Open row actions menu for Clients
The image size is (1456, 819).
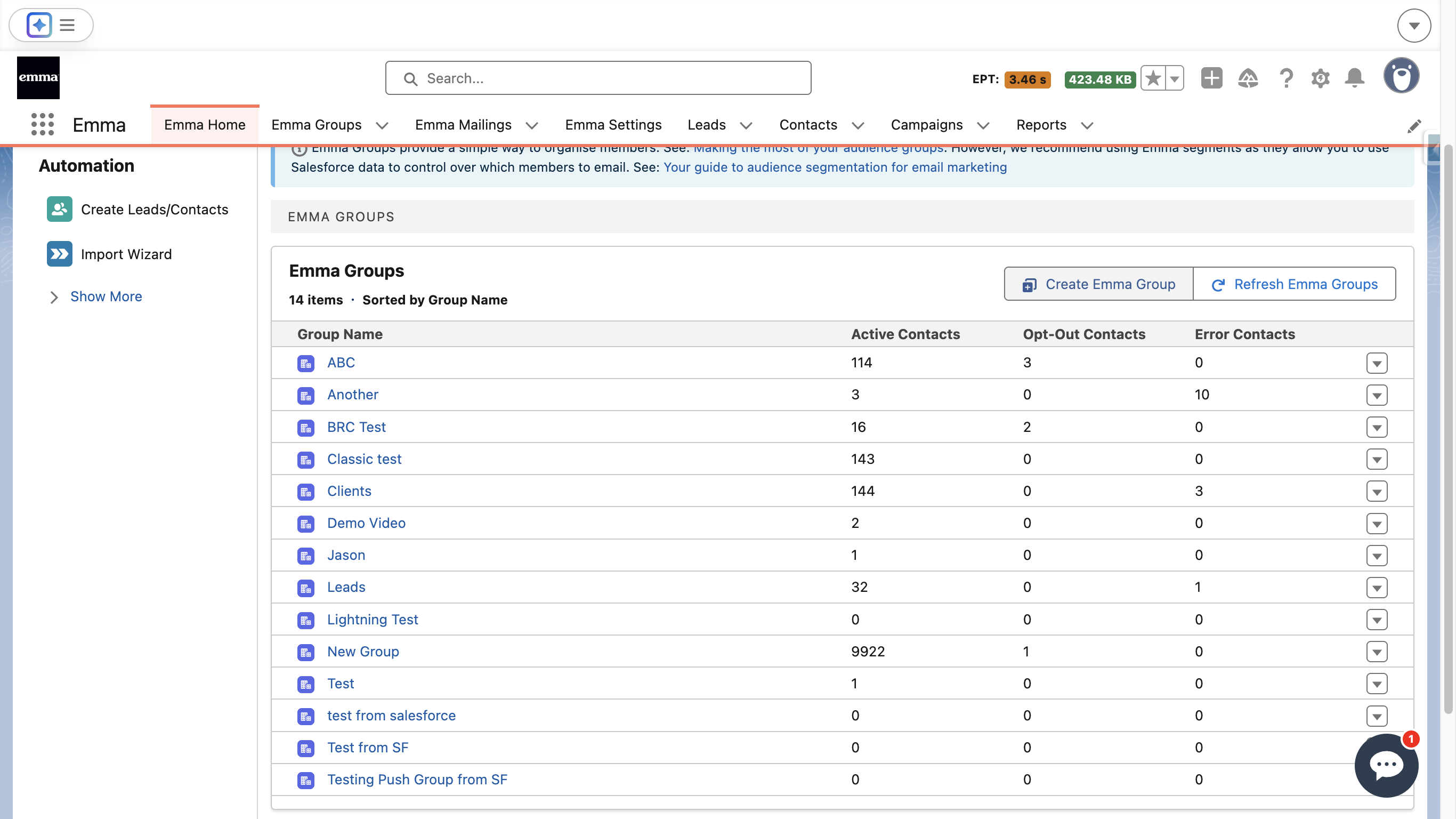pyautogui.click(x=1376, y=492)
